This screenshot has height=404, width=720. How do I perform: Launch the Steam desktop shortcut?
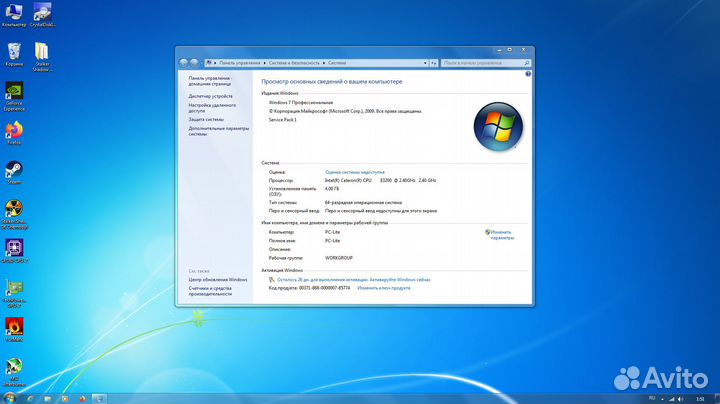pos(14,173)
